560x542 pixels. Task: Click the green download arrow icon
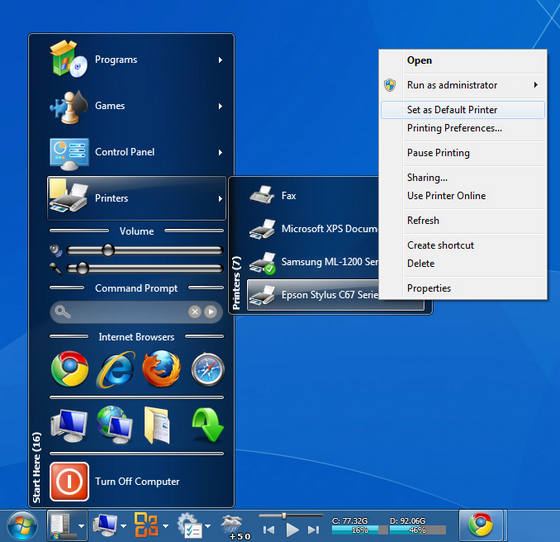(208, 425)
